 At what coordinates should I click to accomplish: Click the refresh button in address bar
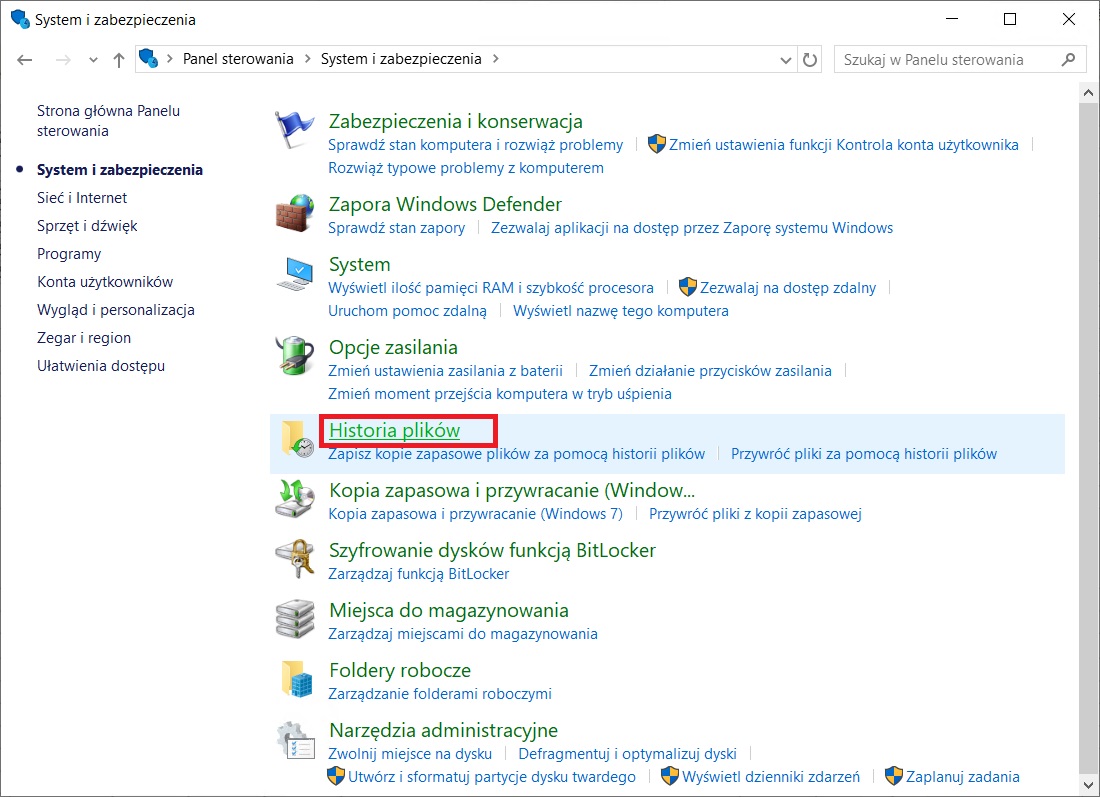[810, 59]
